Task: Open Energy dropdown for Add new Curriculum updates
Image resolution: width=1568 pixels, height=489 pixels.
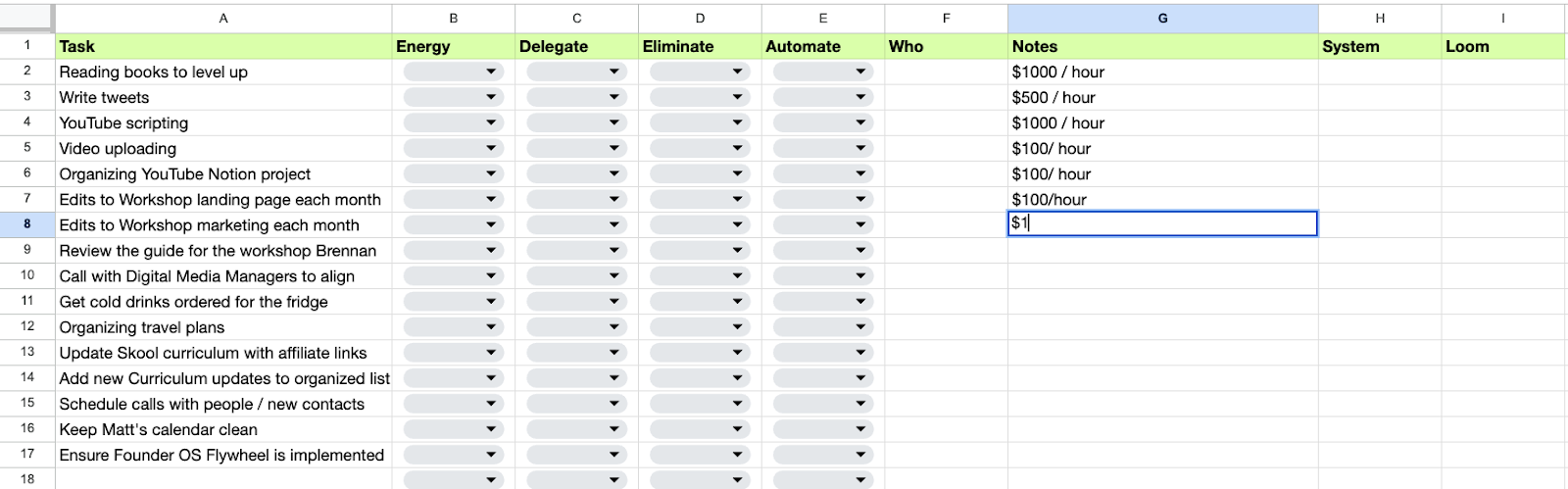Action: 453,378
